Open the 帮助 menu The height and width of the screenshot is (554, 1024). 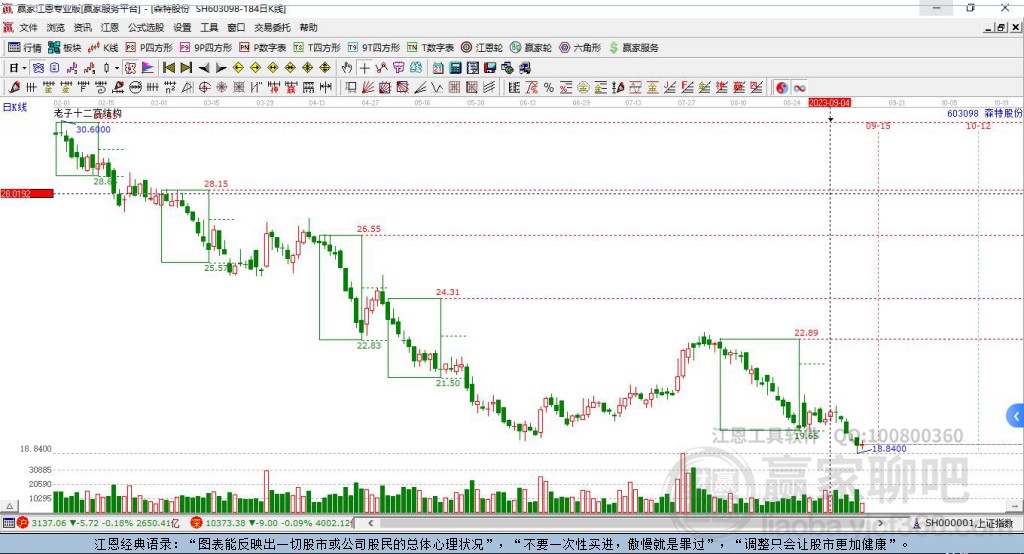click(308, 27)
